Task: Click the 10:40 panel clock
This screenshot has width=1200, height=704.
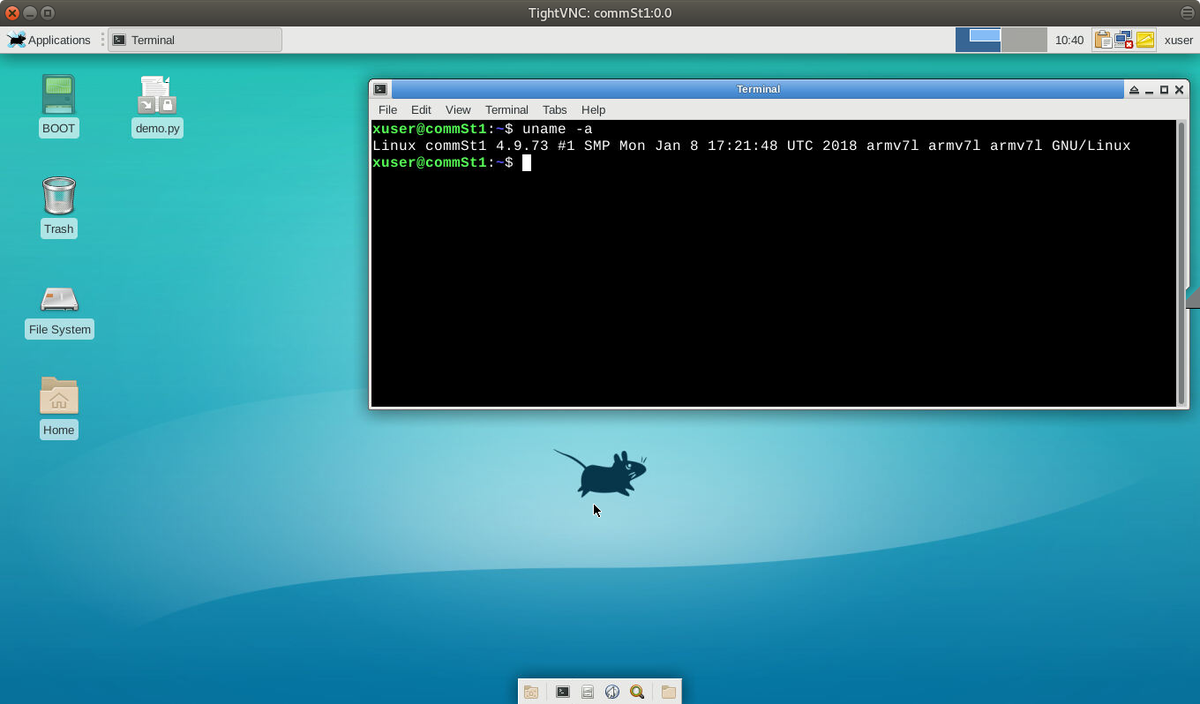Action: point(1069,40)
